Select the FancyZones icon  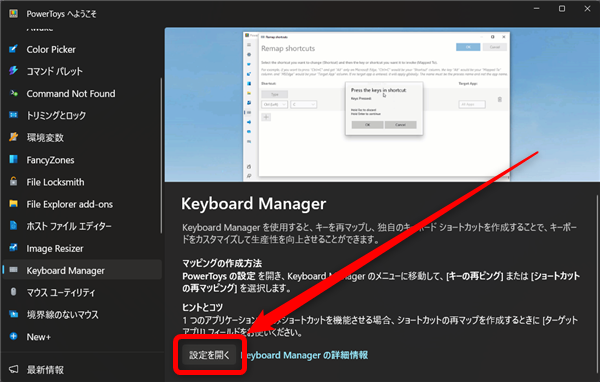tap(13, 159)
